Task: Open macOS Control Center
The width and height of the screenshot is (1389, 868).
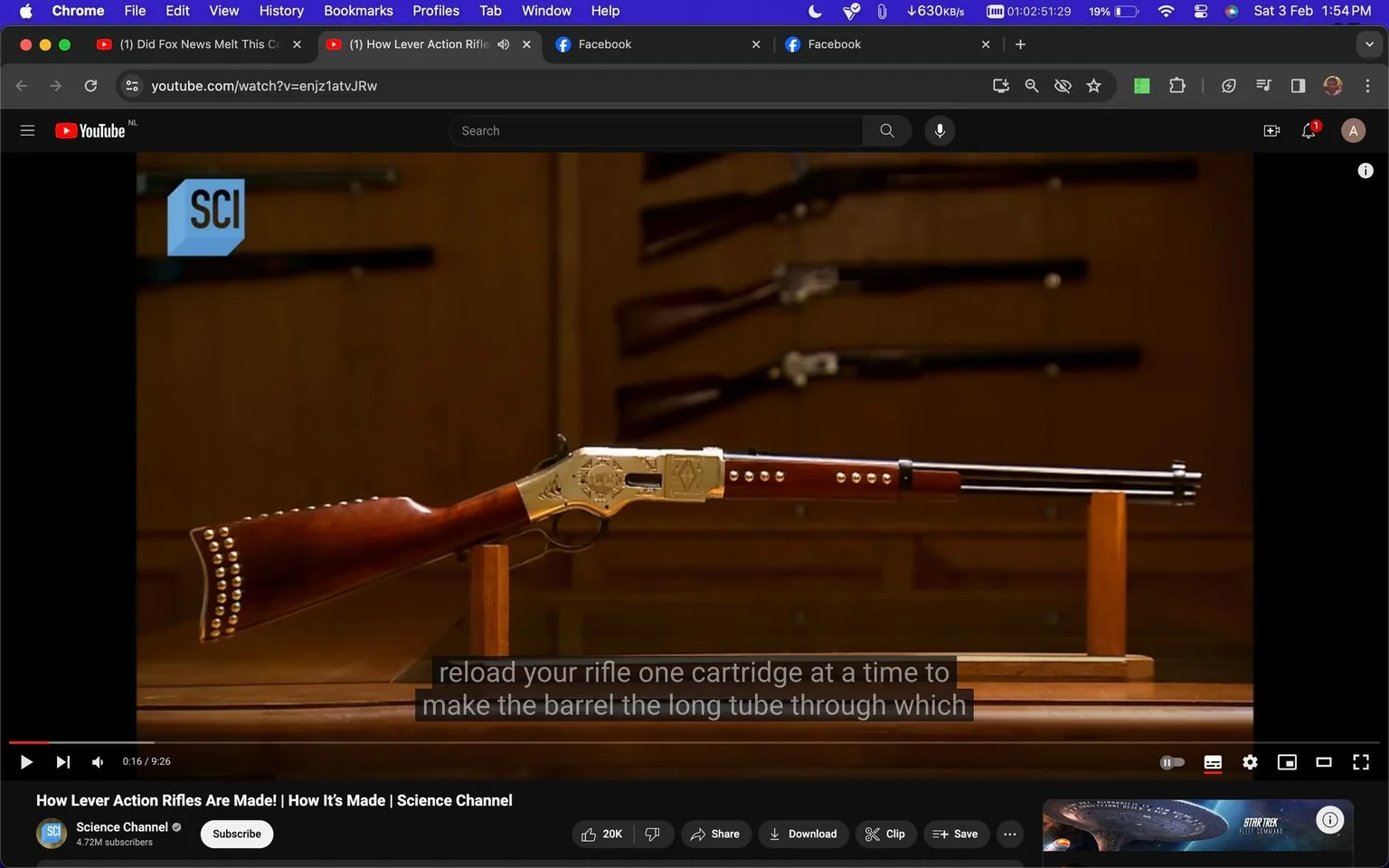Action: pyautogui.click(x=1200, y=11)
